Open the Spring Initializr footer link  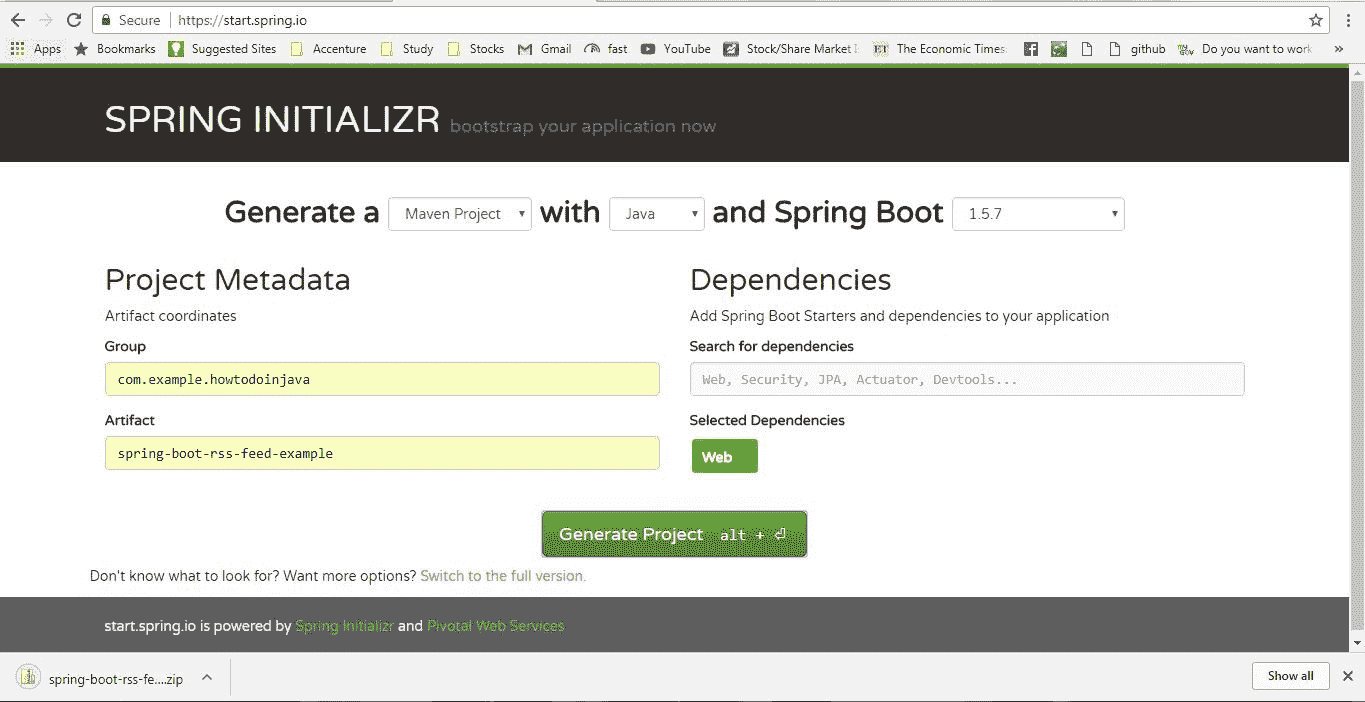click(344, 626)
